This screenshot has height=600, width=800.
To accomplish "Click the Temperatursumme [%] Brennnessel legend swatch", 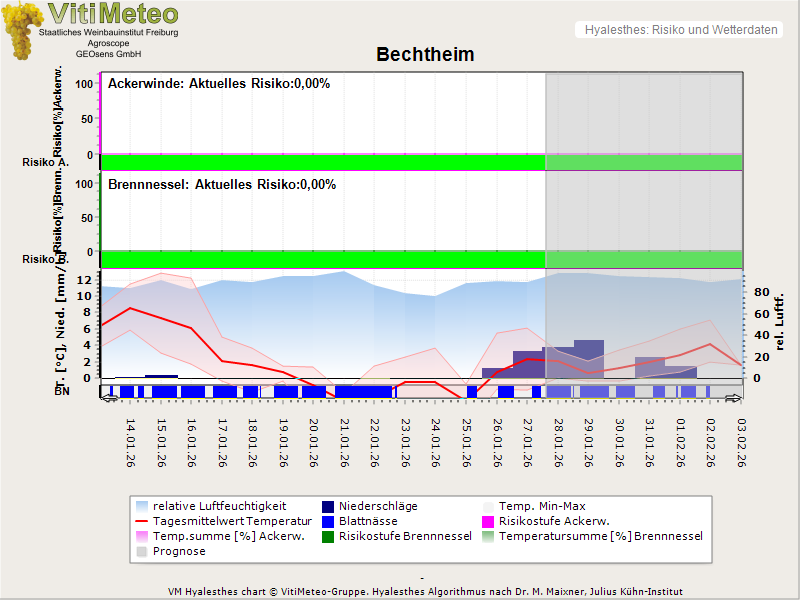I will pos(489,536).
